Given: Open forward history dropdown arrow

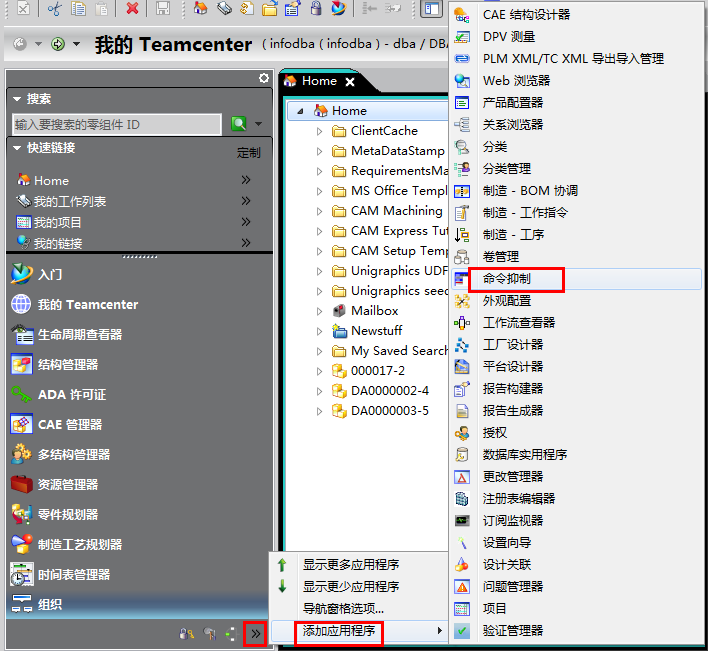Looking at the screenshot, I should [x=76, y=44].
